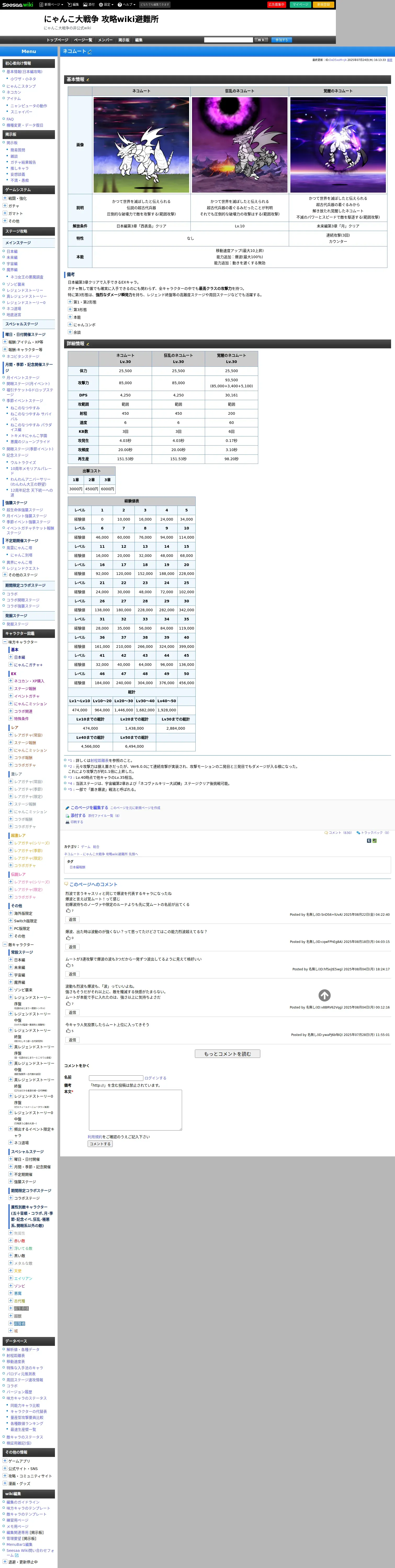
Task: Click the edit pencil beside 詳細情報 heading
Action: pos(88,344)
